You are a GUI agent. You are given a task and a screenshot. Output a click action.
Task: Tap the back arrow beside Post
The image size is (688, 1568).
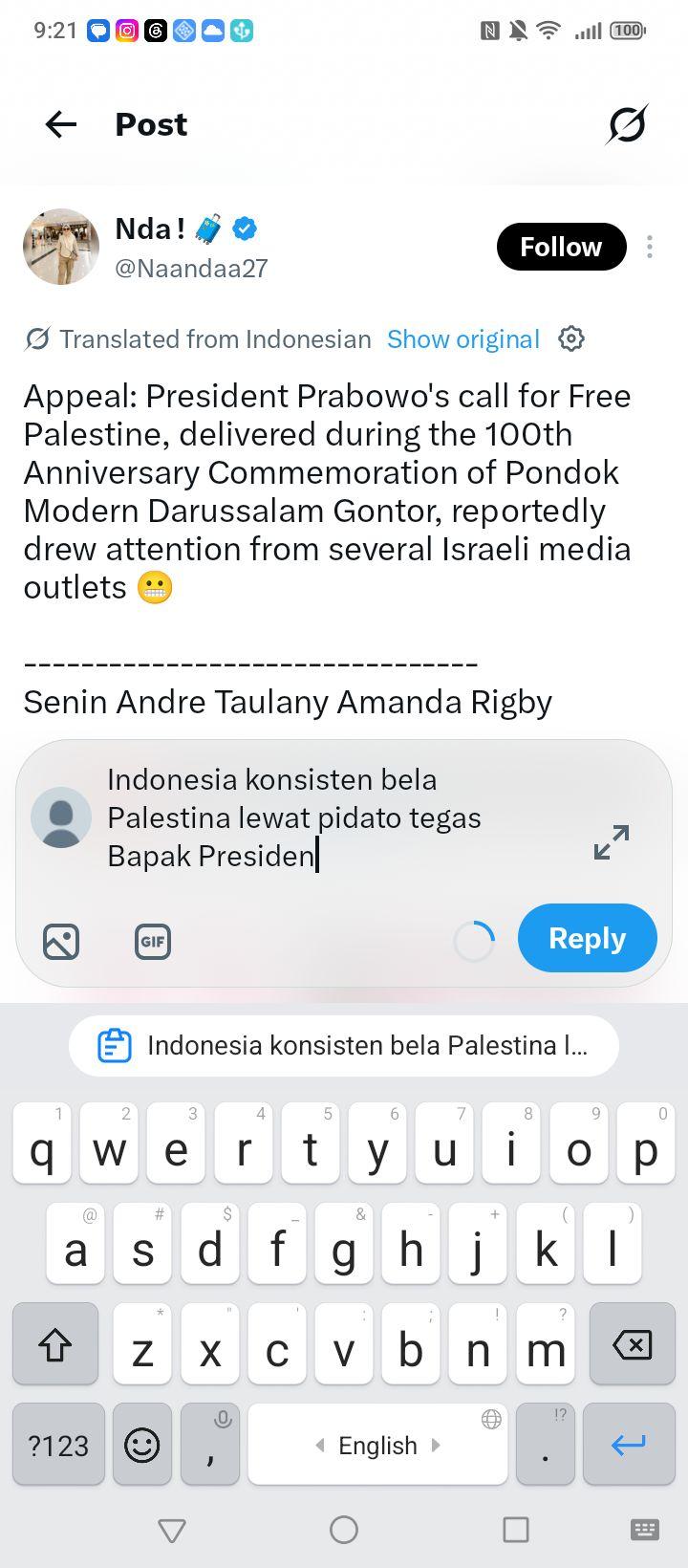pos(60,124)
